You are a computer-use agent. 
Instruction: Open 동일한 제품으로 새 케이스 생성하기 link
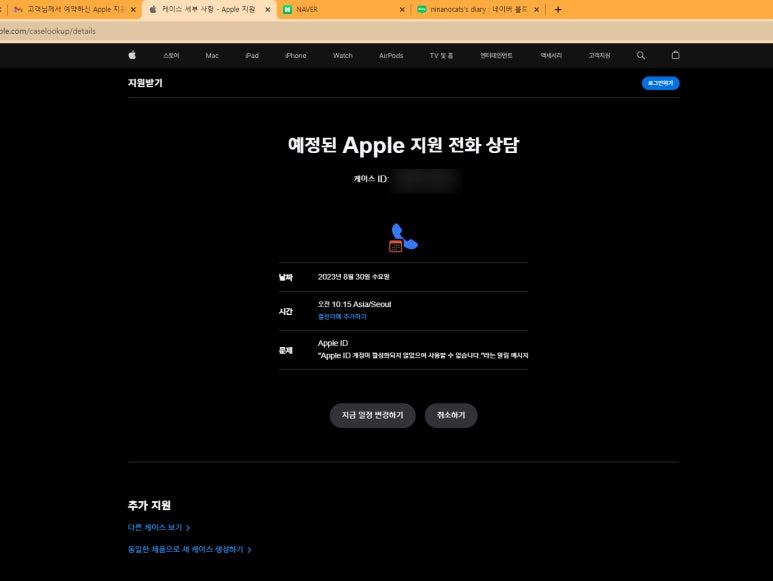pyautogui.click(x=189, y=549)
